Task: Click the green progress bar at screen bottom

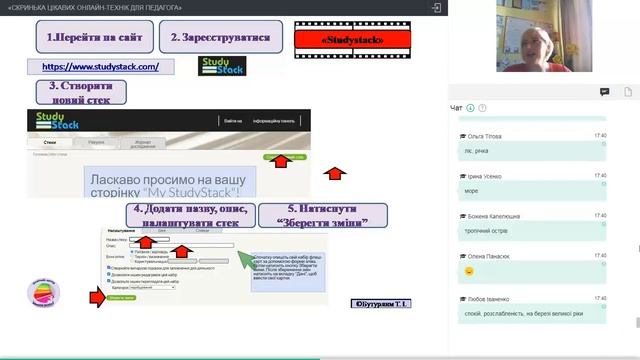Action: coord(160,359)
